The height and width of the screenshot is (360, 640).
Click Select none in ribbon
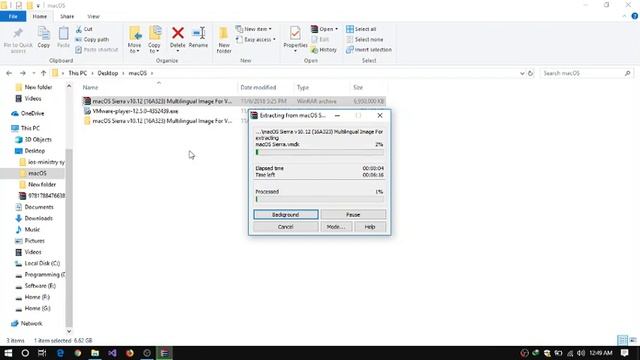pos(365,40)
